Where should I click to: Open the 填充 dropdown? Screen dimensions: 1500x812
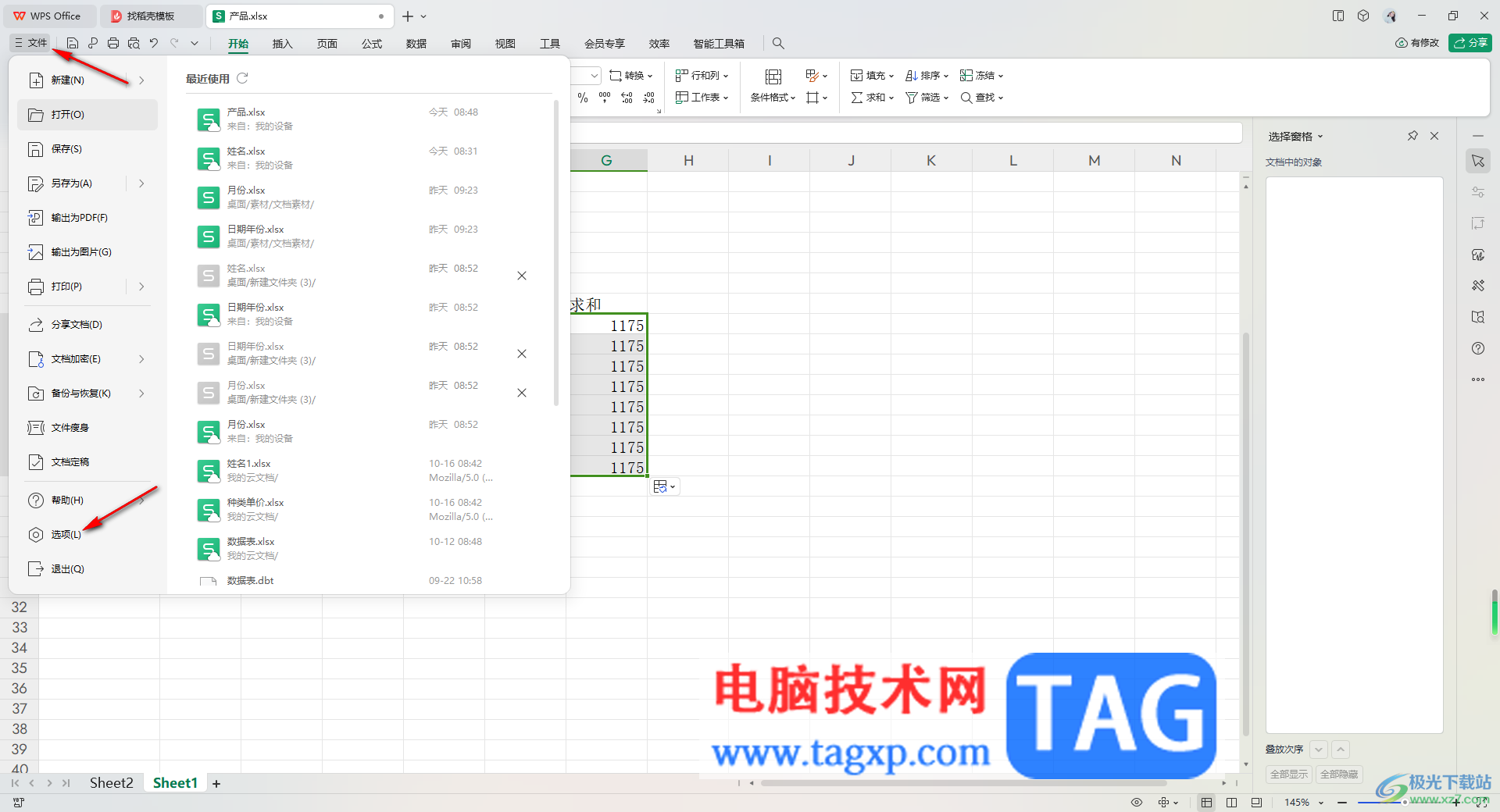(x=872, y=76)
